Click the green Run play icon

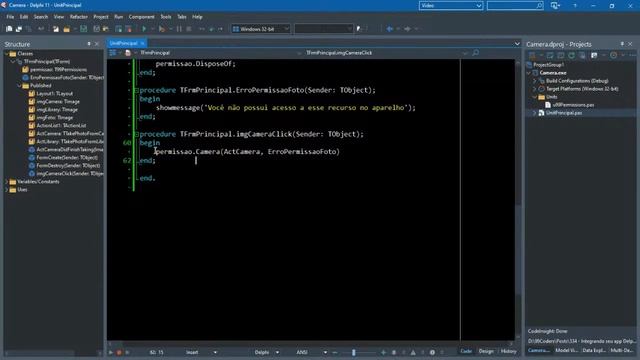pos(144,29)
